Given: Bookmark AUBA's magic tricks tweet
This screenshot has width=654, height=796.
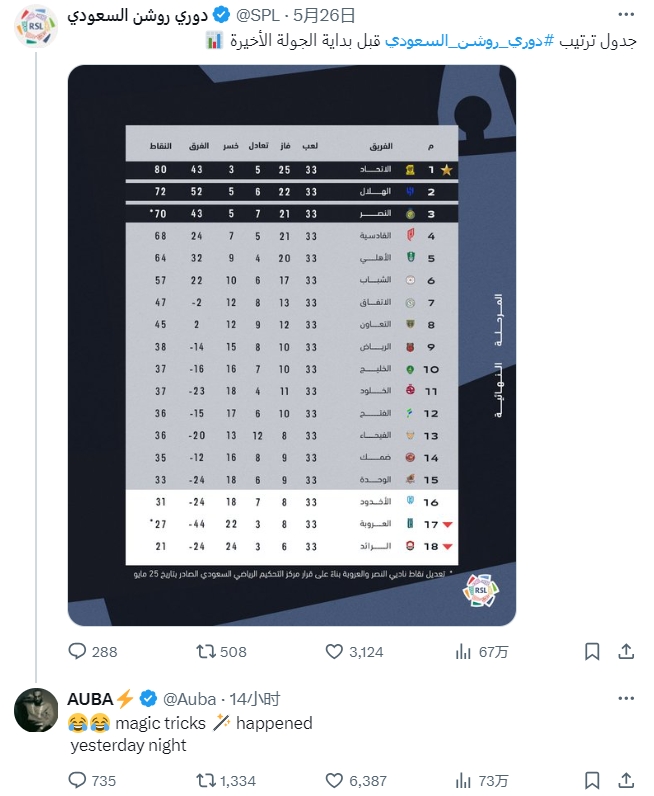Looking at the screenshot, I should tap(592, 780).
